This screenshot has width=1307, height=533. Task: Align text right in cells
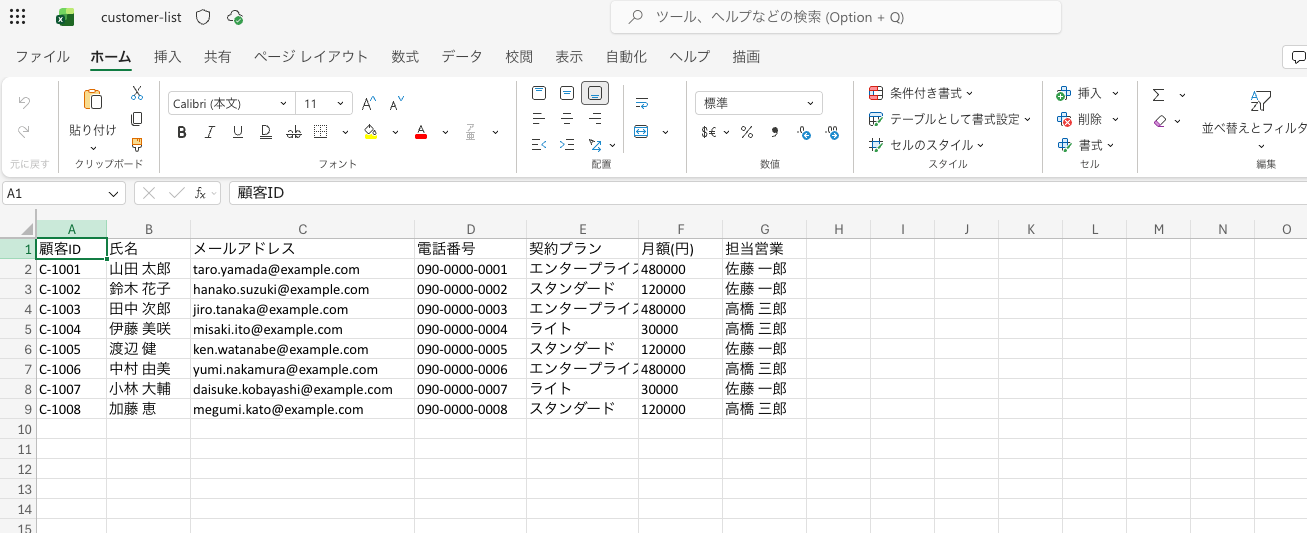coord(595,119)
